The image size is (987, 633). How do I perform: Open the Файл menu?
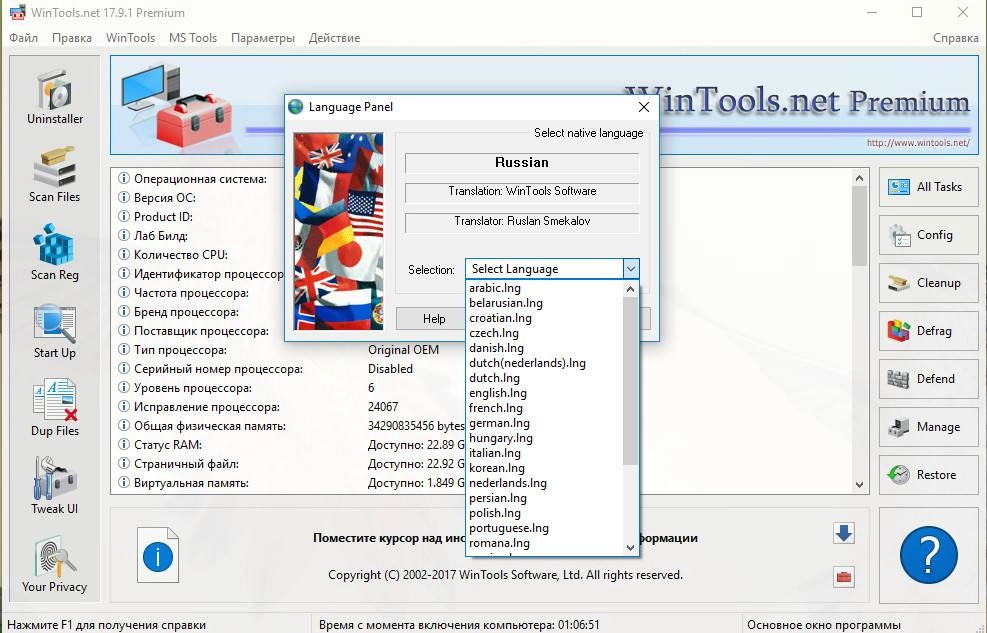pos(23,38)
